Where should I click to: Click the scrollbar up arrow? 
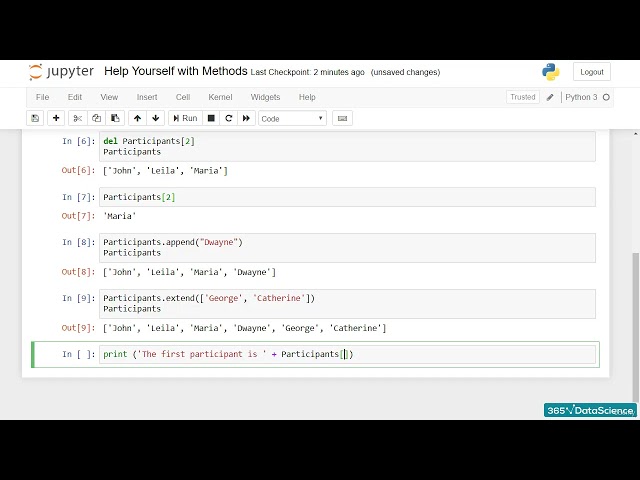636,133
